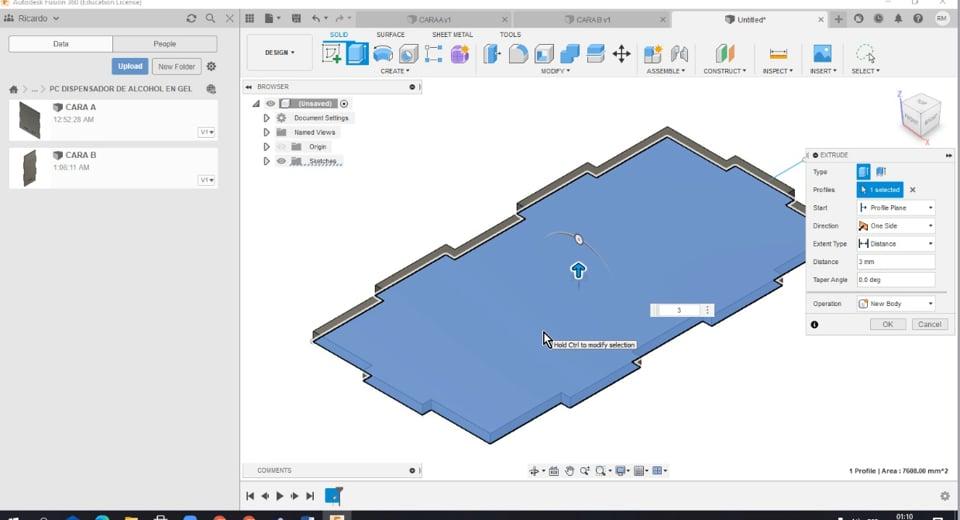
Task: Select the solid Extrude type option
Action: pyautogui.click(x=863, y=171)
